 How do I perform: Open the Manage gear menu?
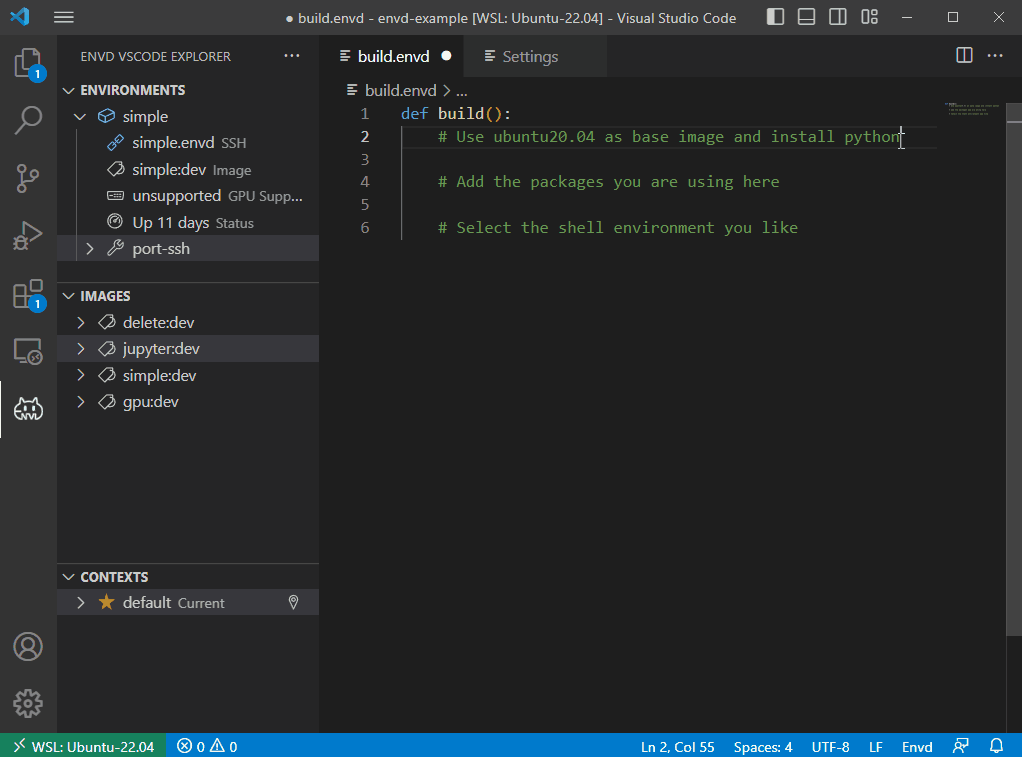pyautogui.click(x=28, y=704)
